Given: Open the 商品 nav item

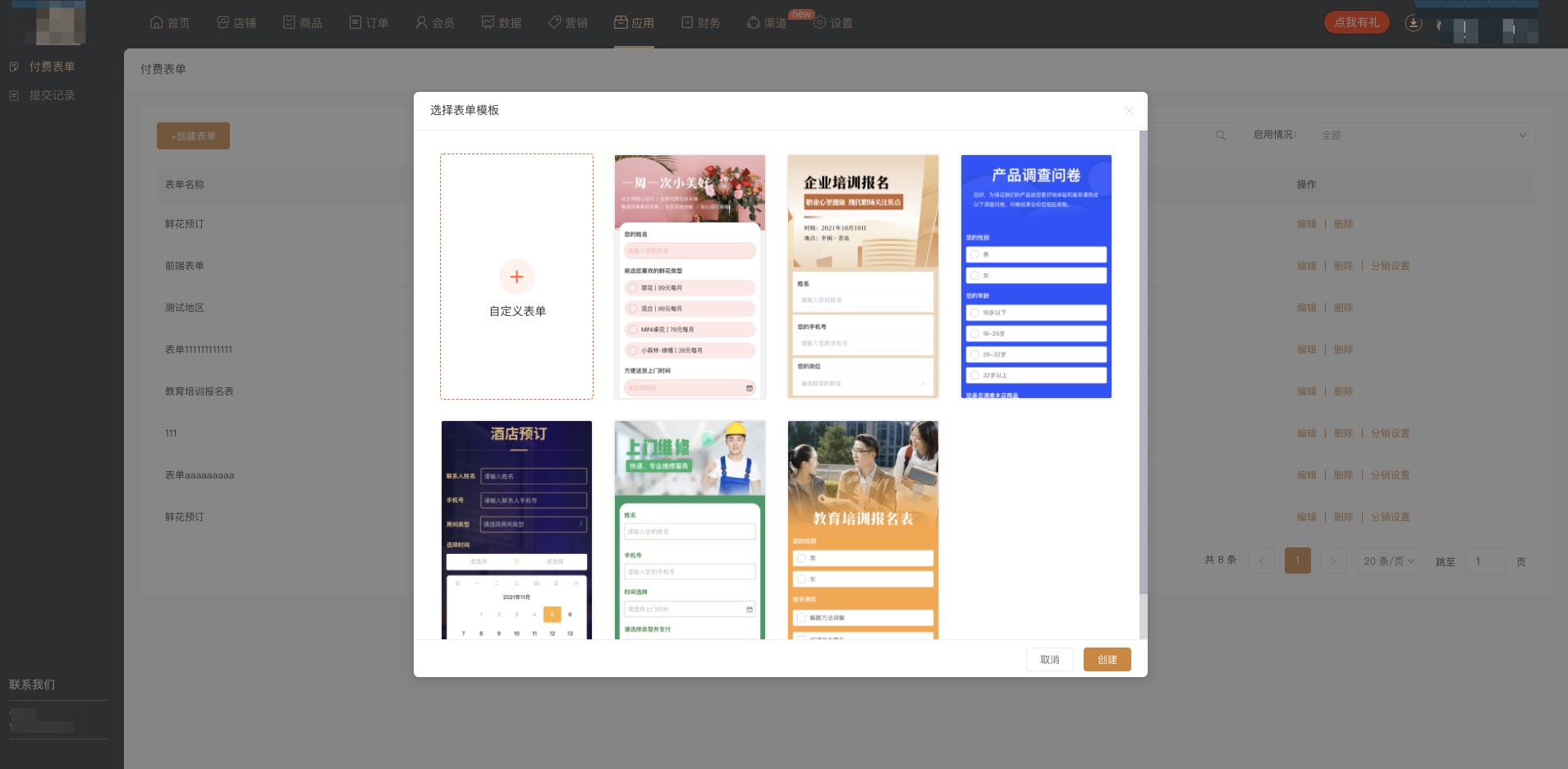Looking at the screenshot, I should (302, 23).
